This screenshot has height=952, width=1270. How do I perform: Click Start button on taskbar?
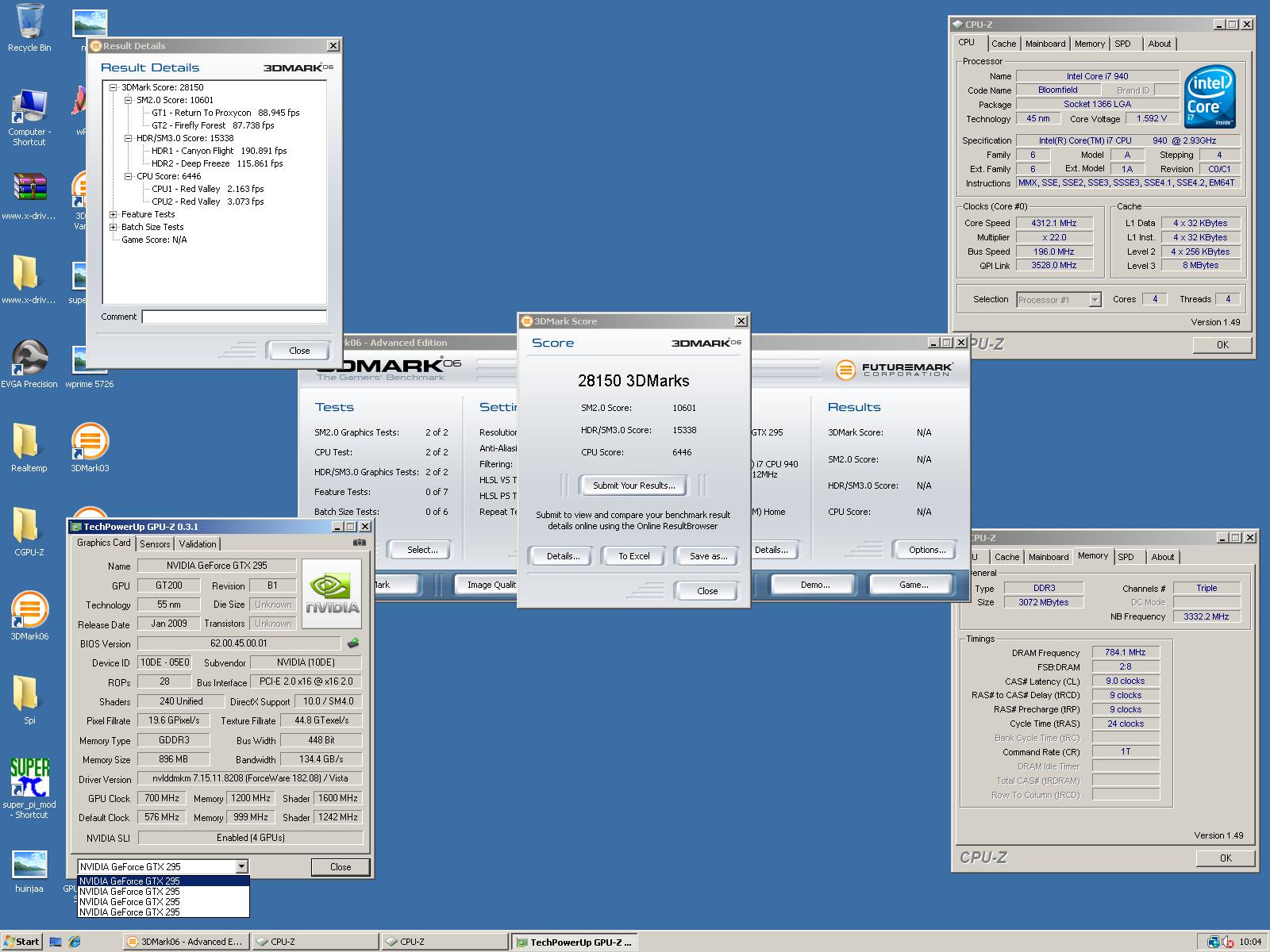click(x=22, y=942)
